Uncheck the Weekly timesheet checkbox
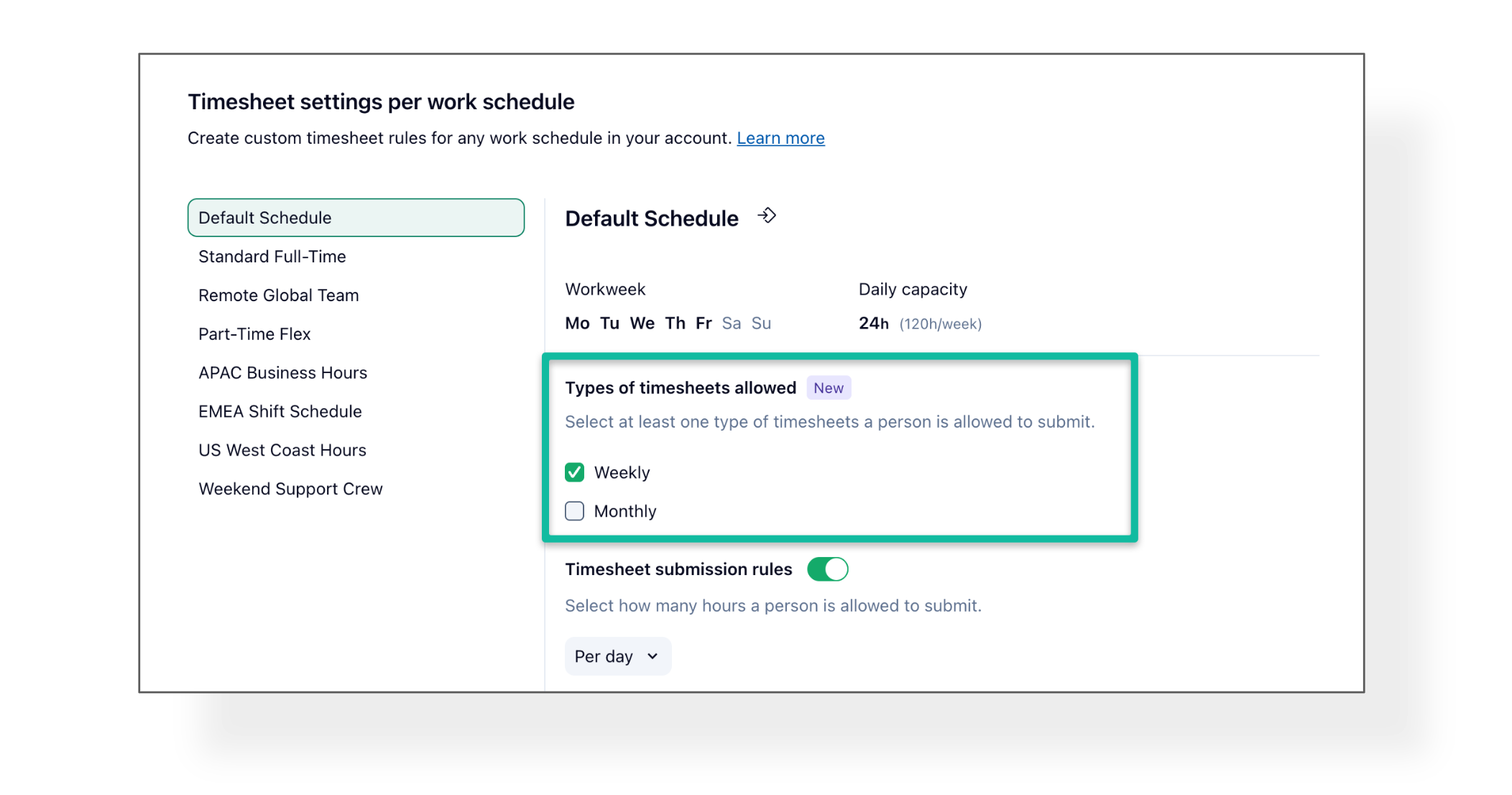 (574, 472)
